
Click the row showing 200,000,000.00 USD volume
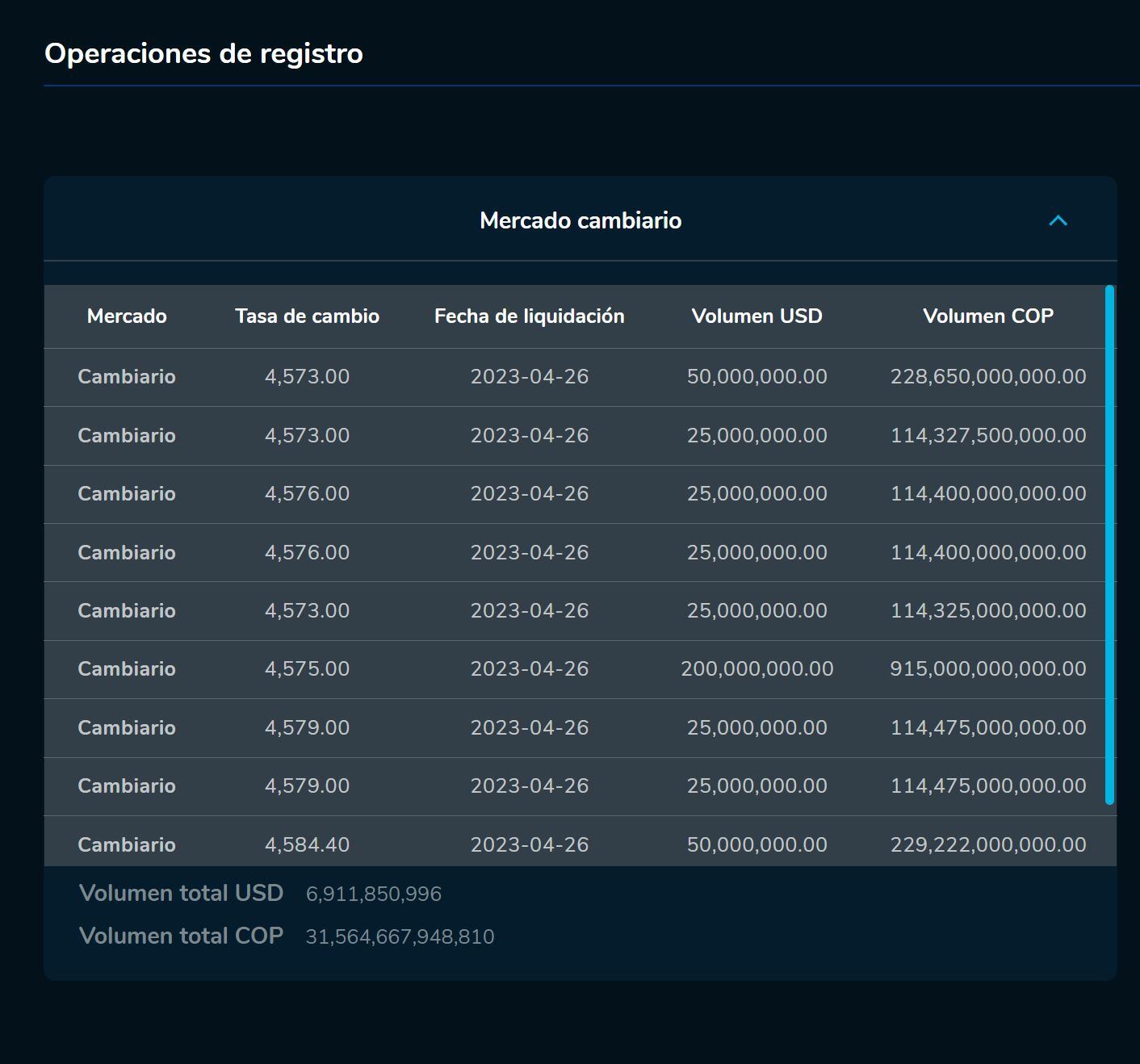pos(565,669)
